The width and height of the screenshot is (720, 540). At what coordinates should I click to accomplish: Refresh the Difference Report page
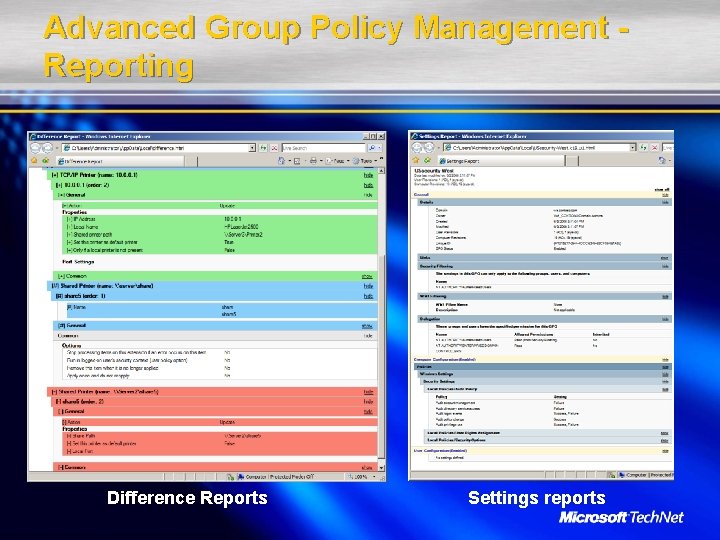[263, 148]
